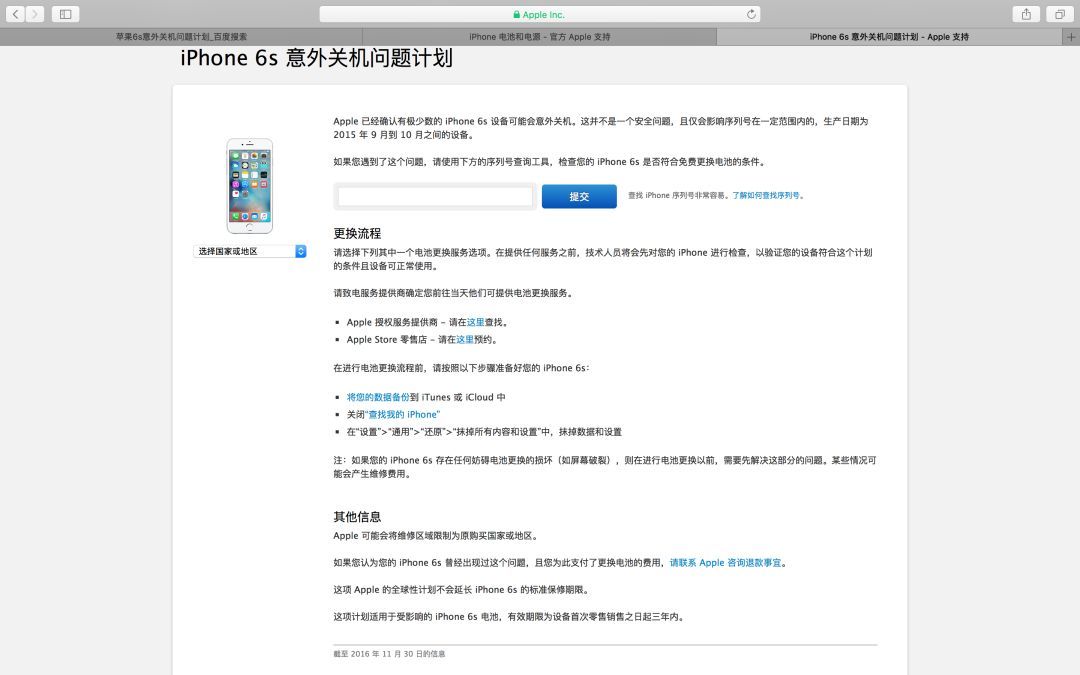
Task: Go back to the previous page
Action: click(17, 14)
